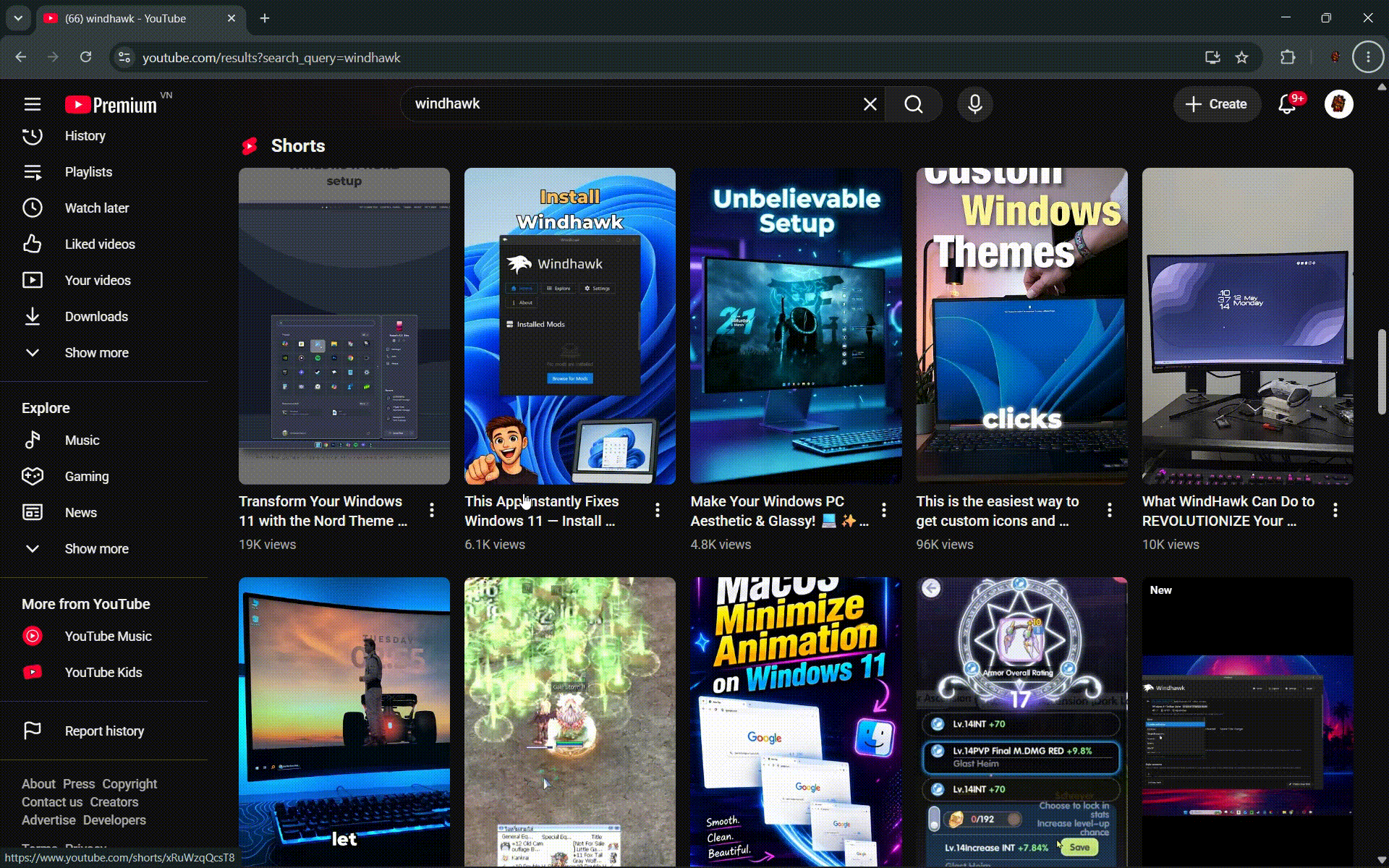Screen dimensions: 1389x868
Task: Open the notifications bell
Action: 1288,104
